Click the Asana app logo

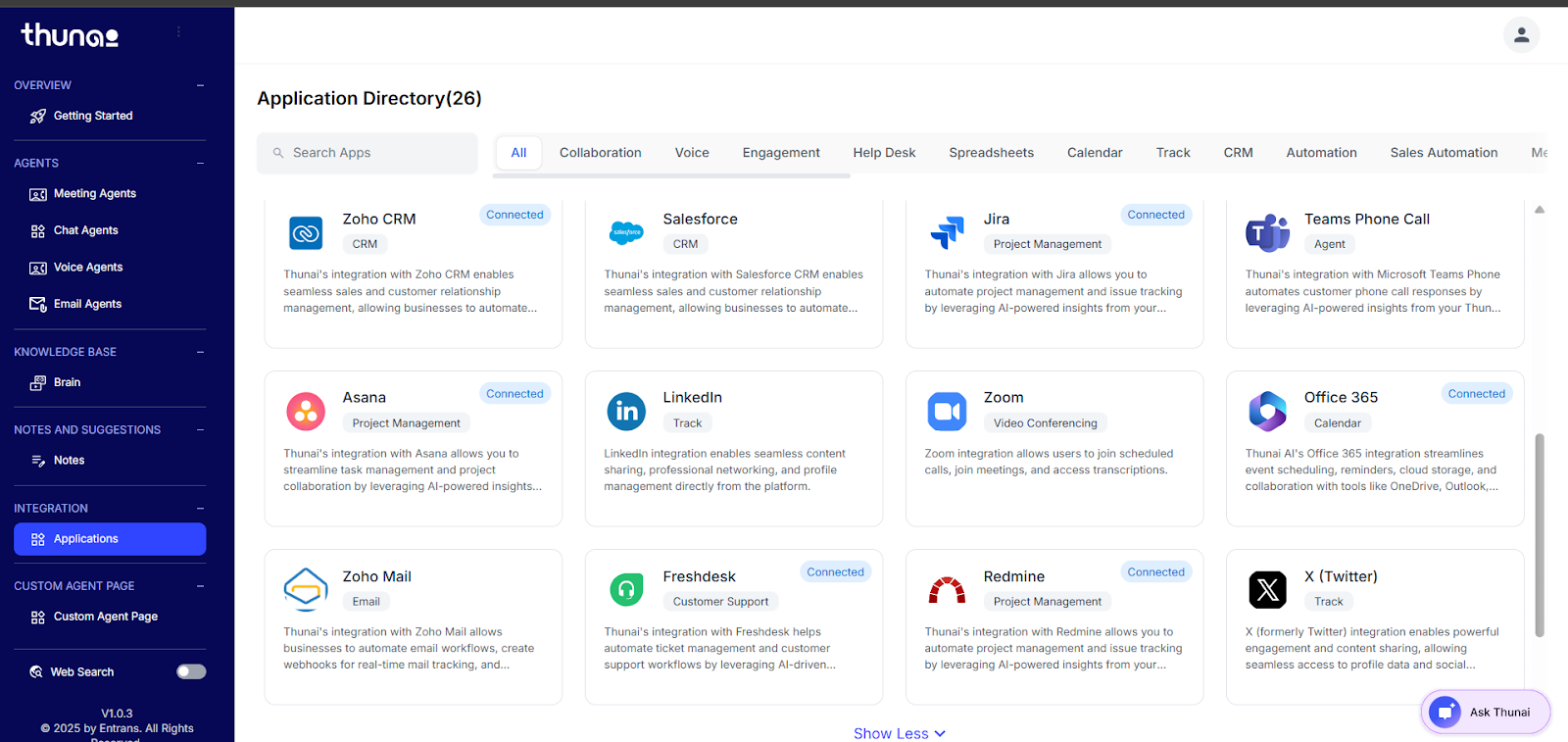[306, 412]
